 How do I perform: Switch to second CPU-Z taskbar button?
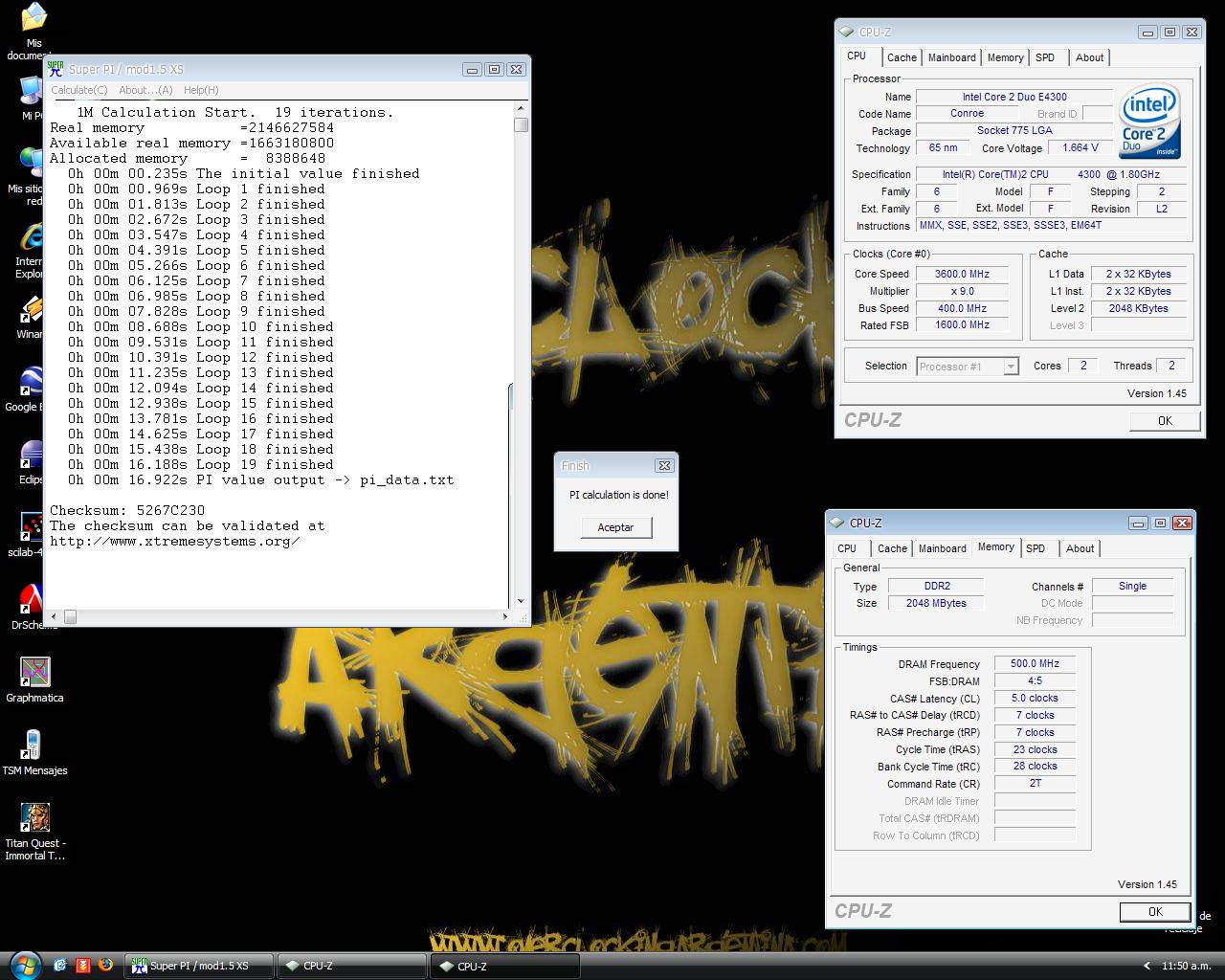(505, 966)
